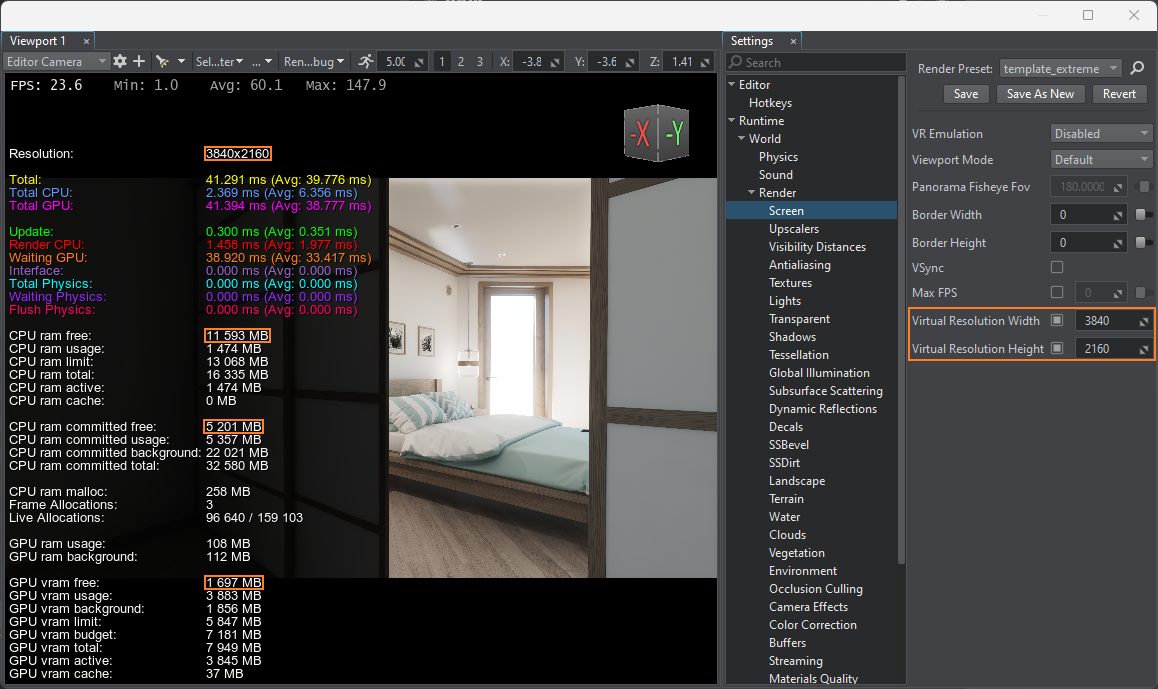
Task: Click the Settings search magnifier icon
Action: 736,62
